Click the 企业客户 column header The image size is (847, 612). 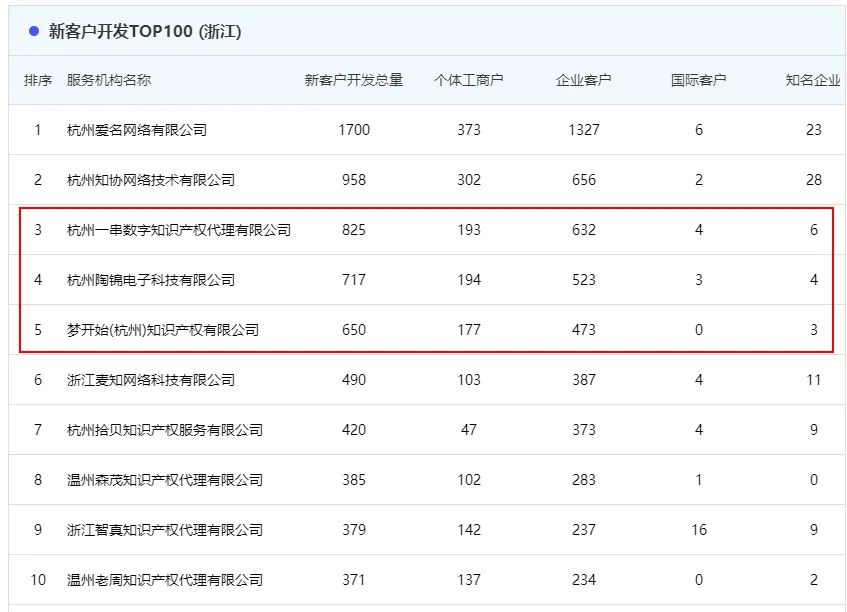(583, 80)
